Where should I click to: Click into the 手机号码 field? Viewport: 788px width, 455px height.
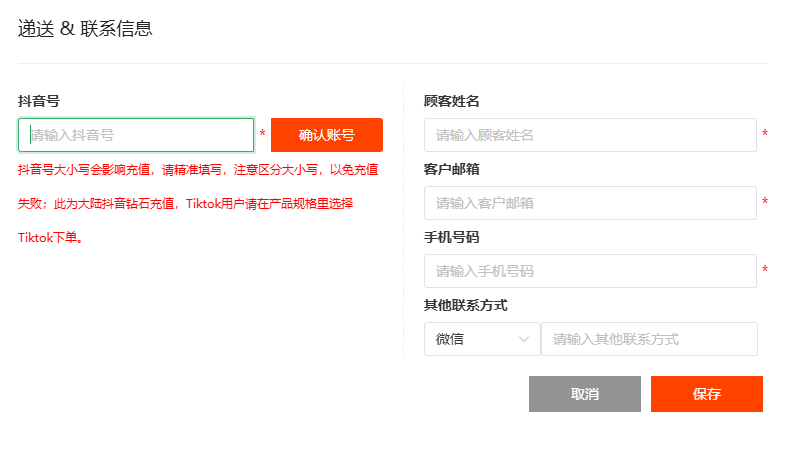(590, 271)
